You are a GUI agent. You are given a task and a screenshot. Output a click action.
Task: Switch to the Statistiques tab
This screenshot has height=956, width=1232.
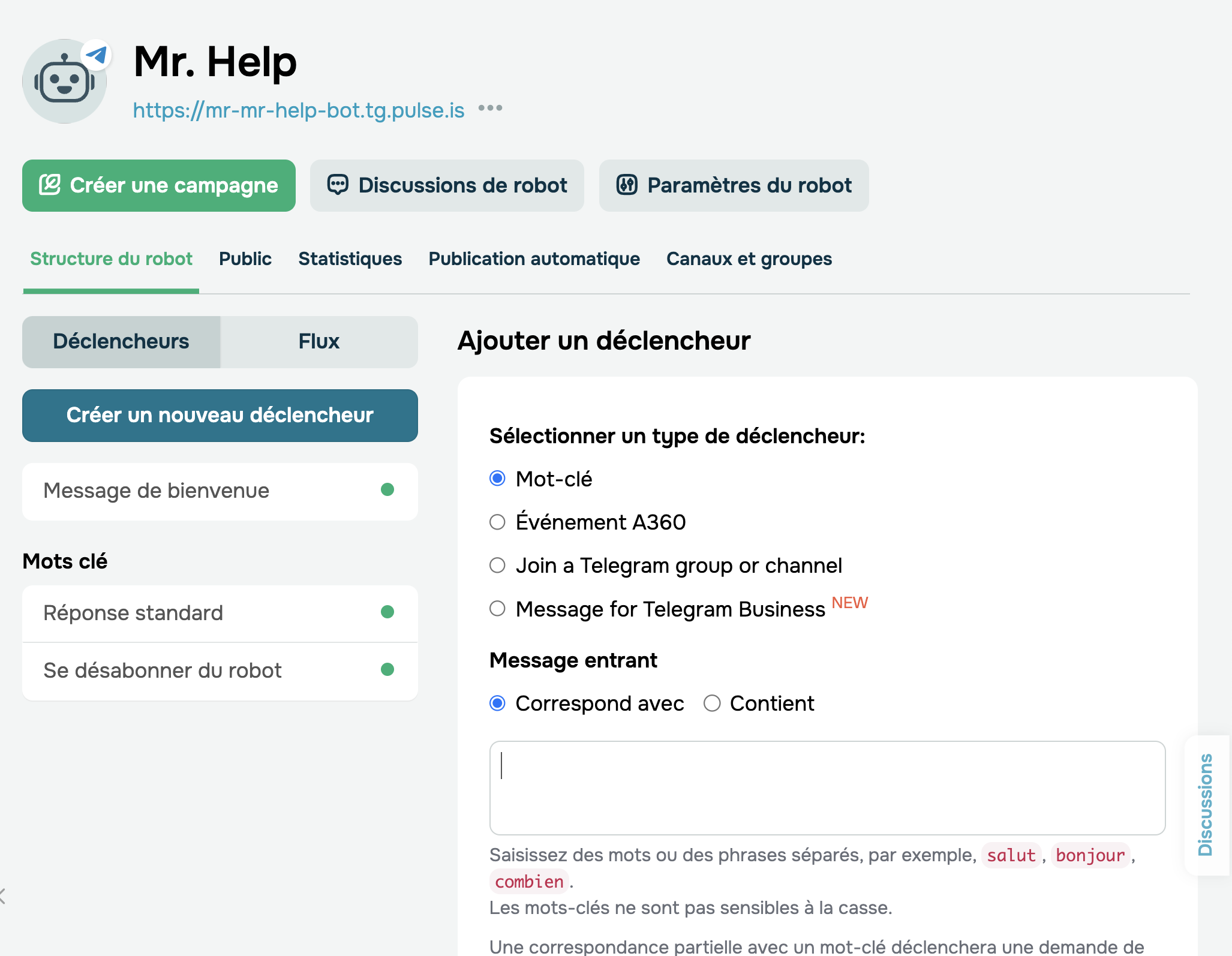click(x=350, y=259)
